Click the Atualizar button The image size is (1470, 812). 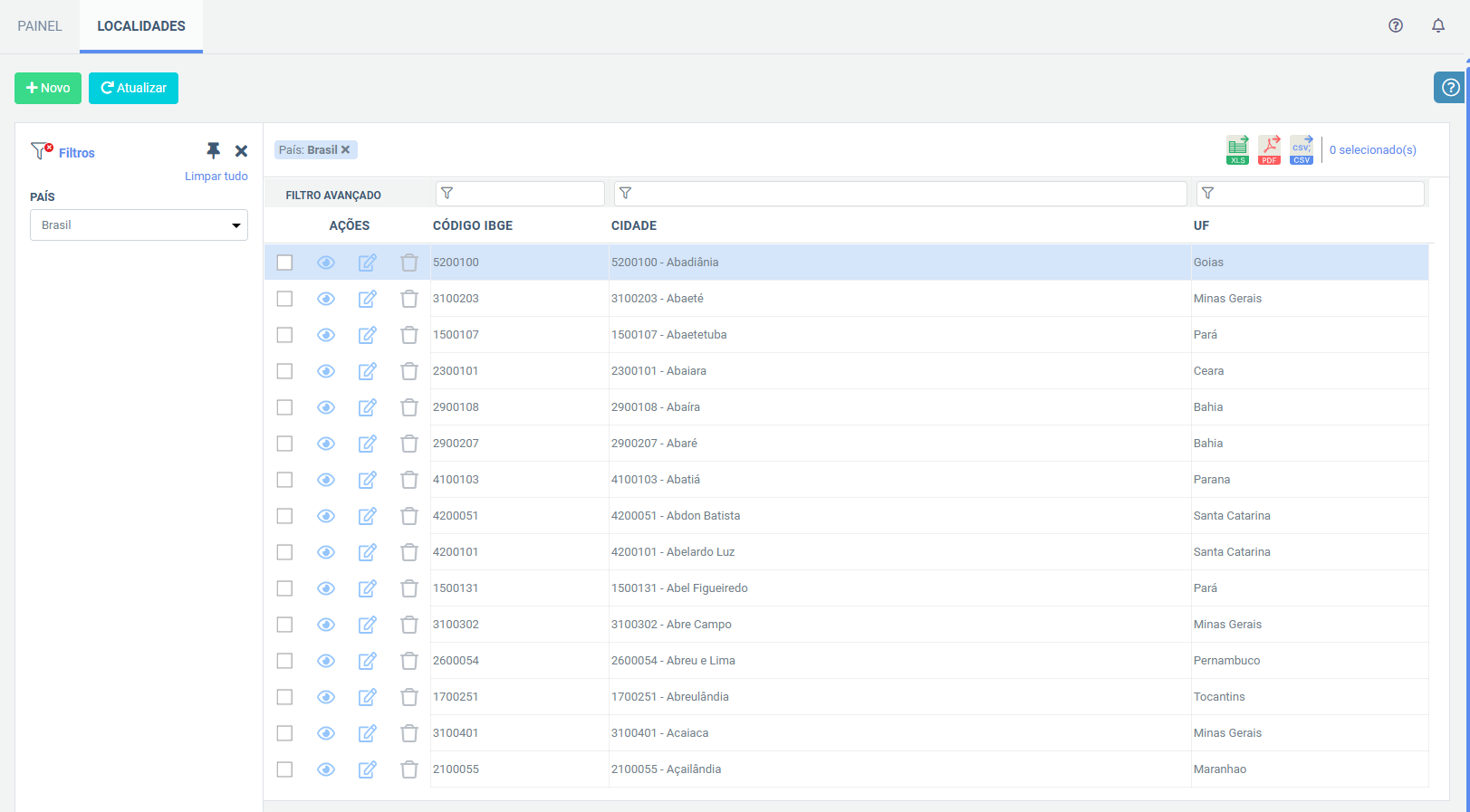click(x=133, y=88)
